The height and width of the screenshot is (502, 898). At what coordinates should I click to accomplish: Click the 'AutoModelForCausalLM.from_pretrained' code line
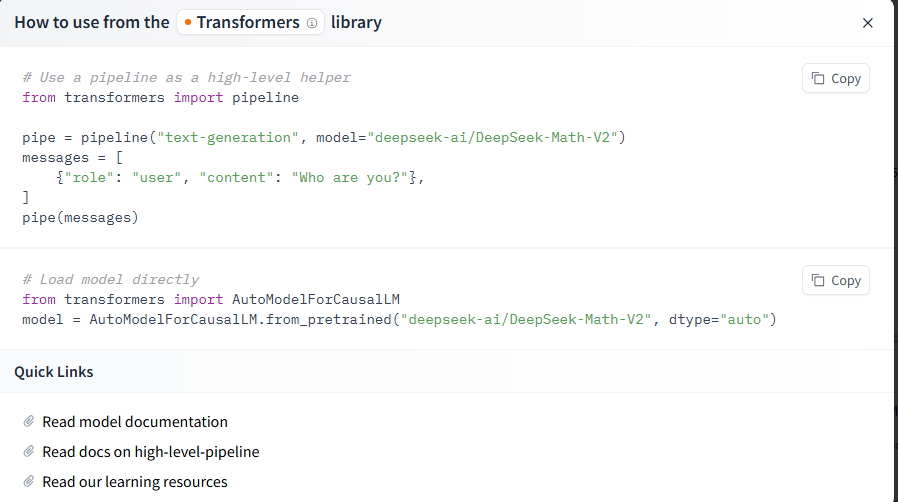pos(399,319)
